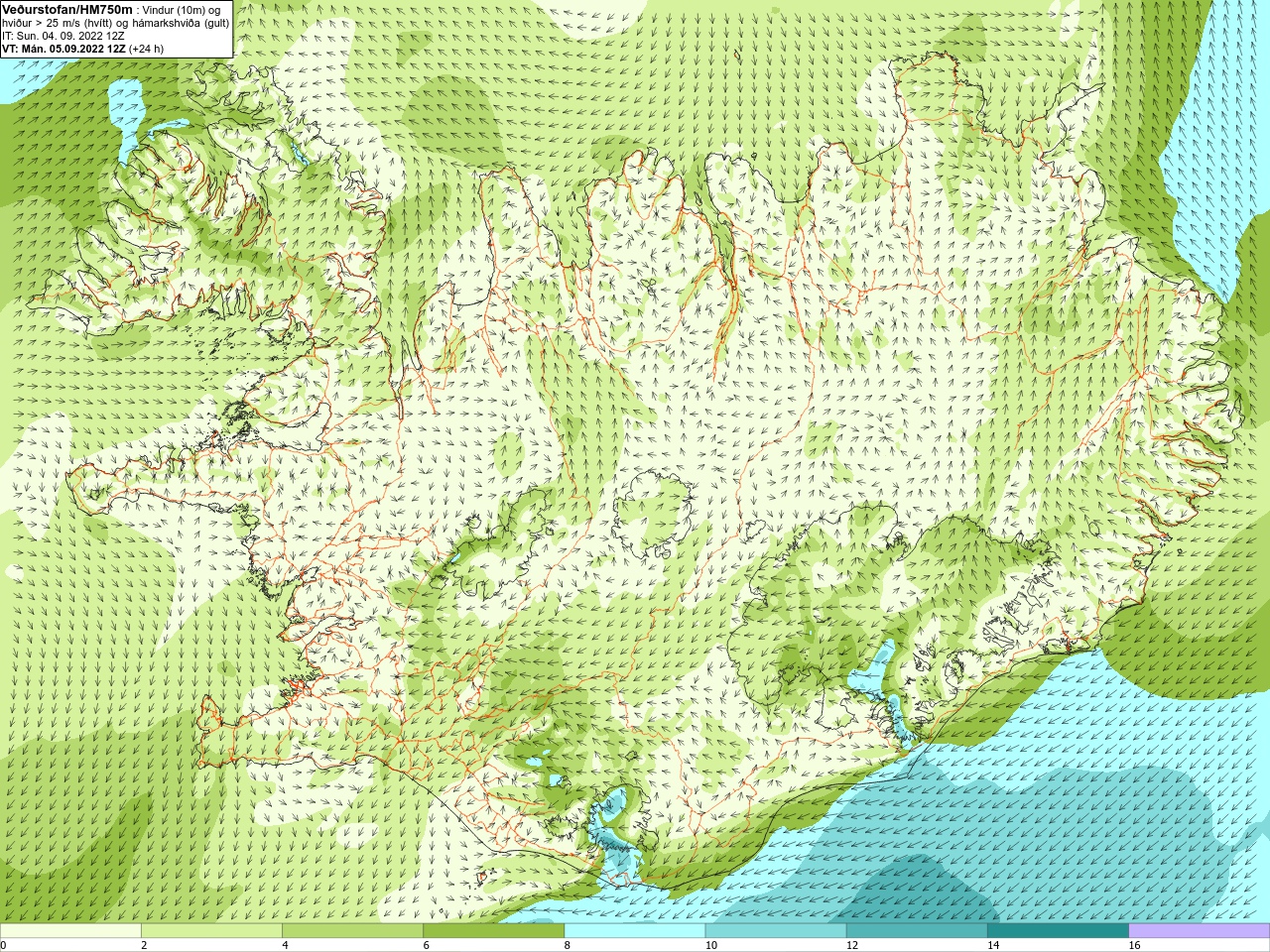Click the 8–10 m/s pale cyan legend swatch
This screenshot has height=952, width=1270.
coord(635,931)
